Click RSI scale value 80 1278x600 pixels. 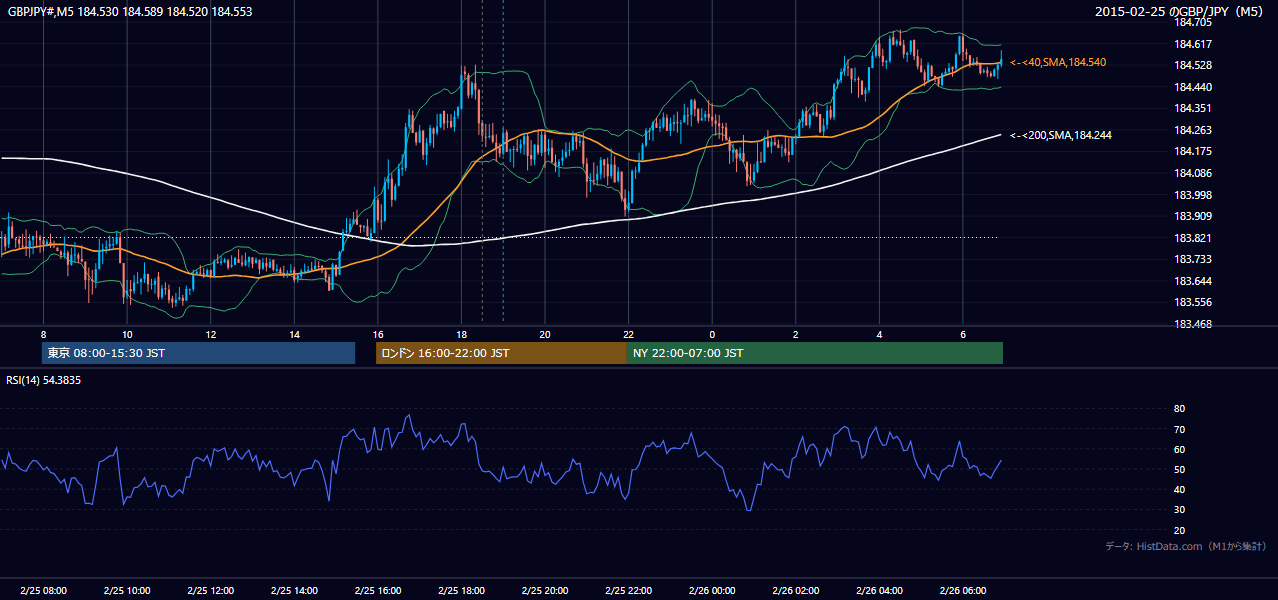coord(1179,409)
